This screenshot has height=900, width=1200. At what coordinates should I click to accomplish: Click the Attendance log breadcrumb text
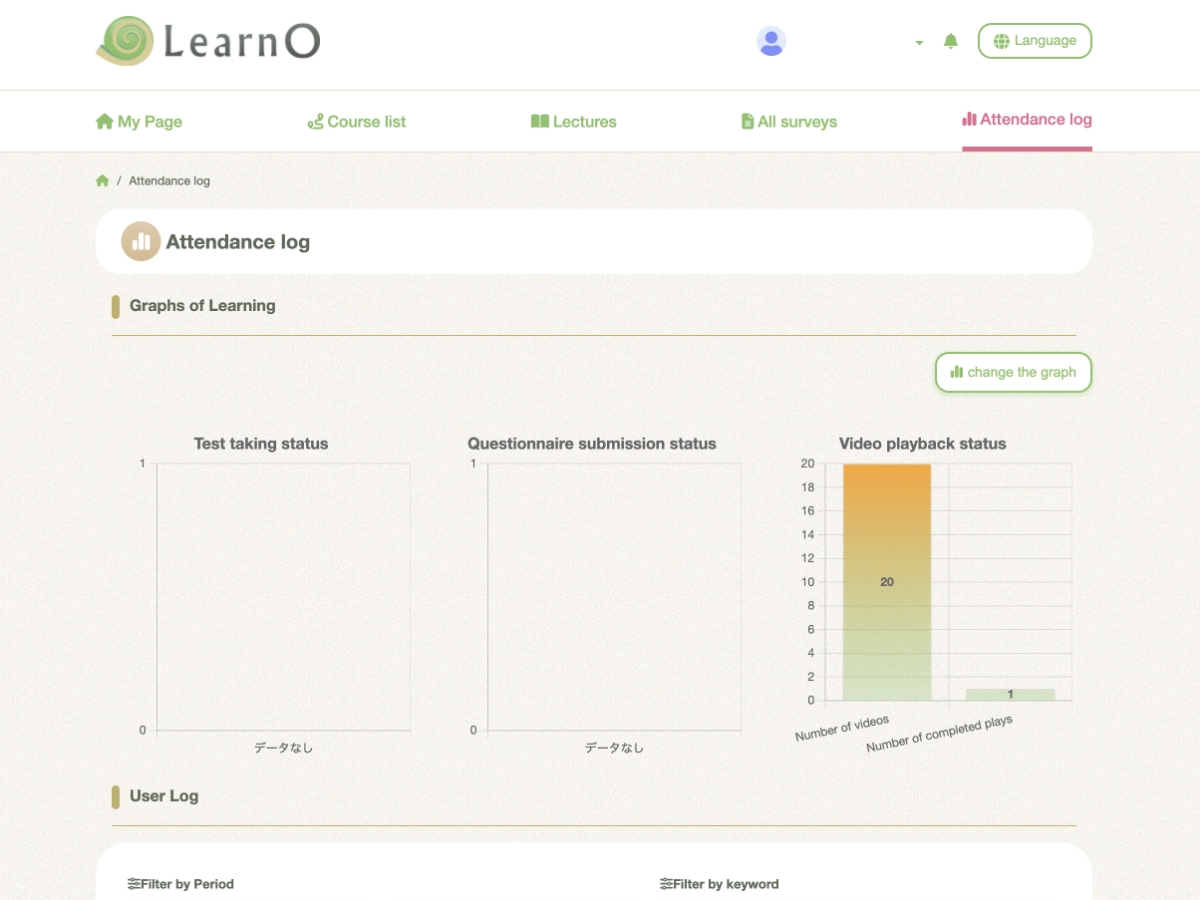click(x=169, y=181)
